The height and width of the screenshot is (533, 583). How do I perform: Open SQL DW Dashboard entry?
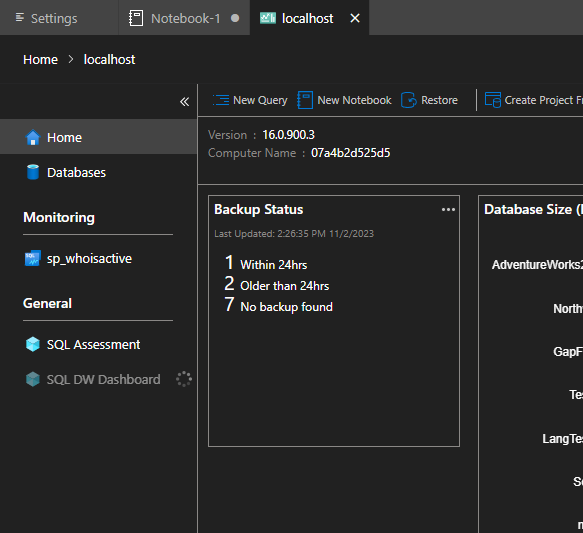(99, 379)
